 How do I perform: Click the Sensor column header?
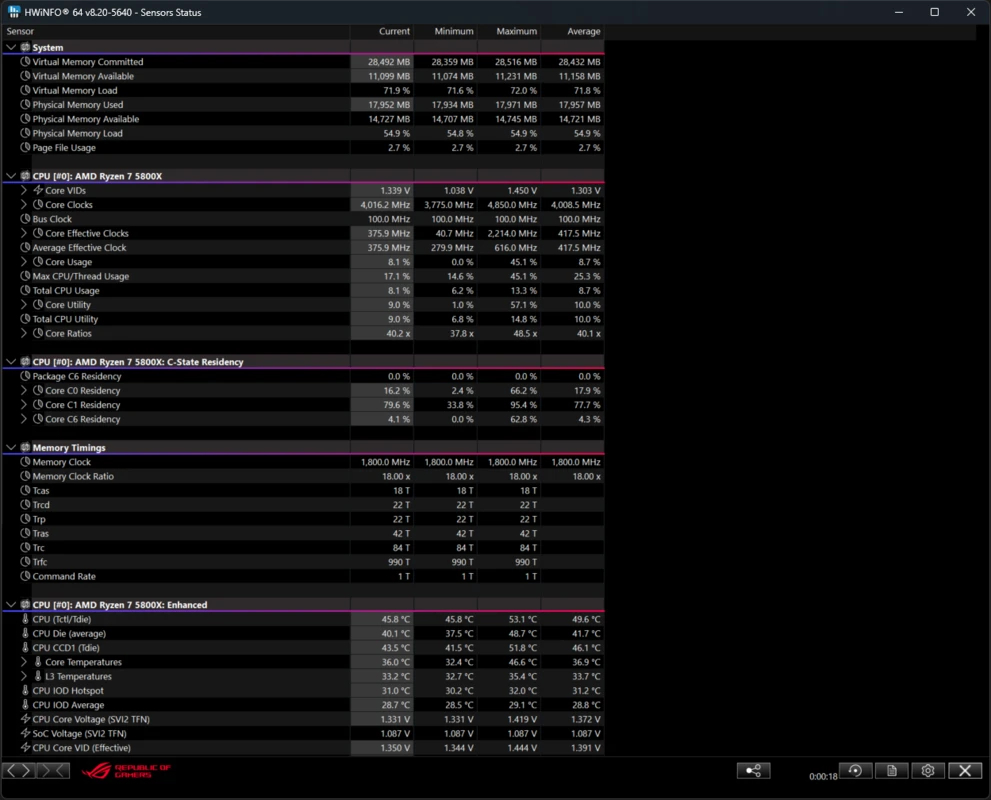pos(21,31)
